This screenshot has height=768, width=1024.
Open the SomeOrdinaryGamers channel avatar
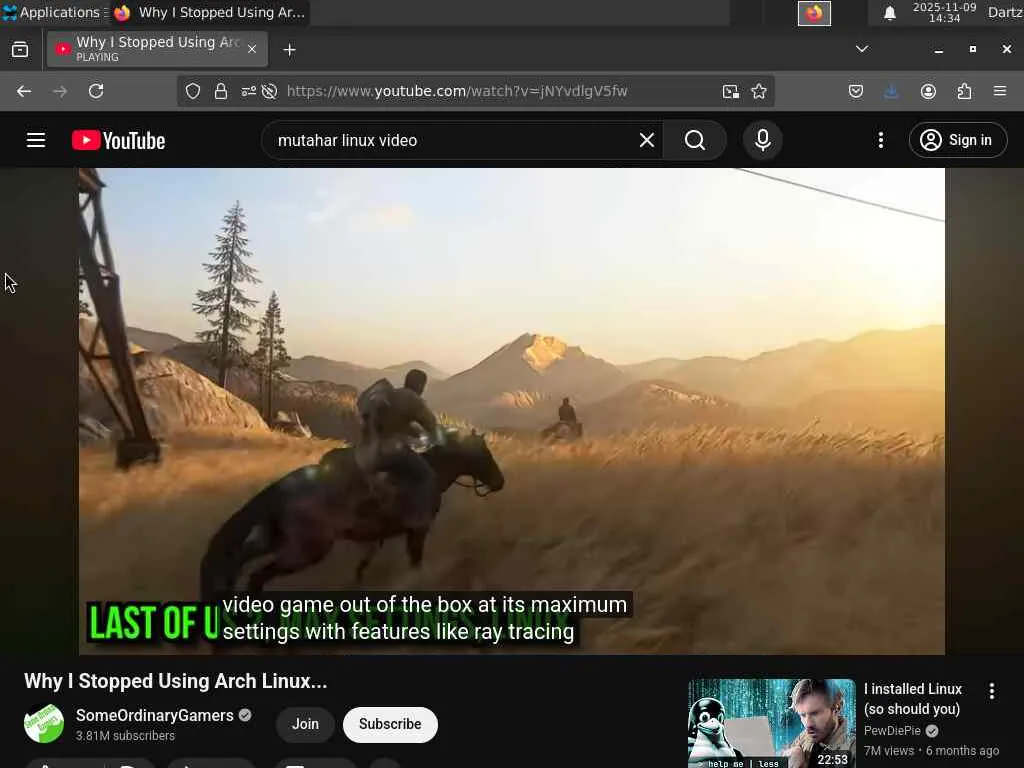pos(44,724)
